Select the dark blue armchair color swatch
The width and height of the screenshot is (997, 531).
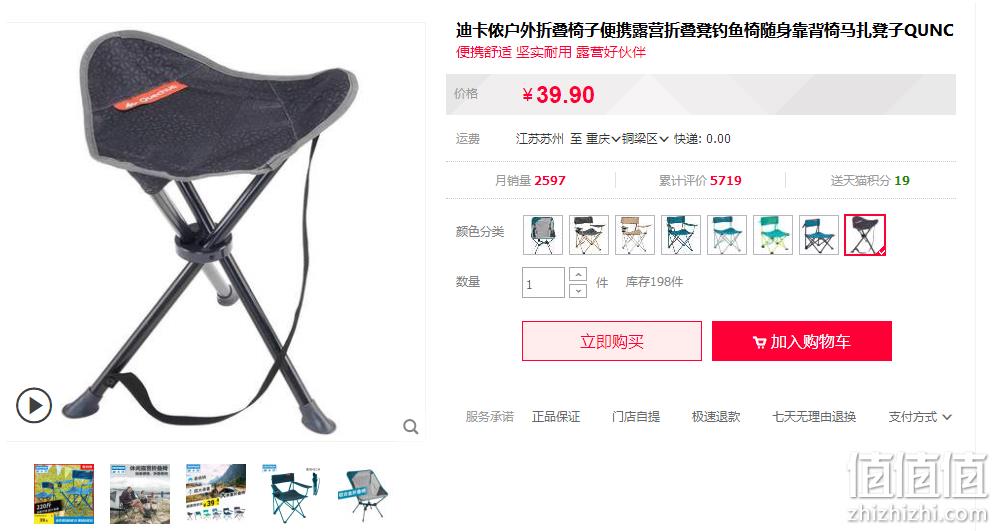pos(680,235)
